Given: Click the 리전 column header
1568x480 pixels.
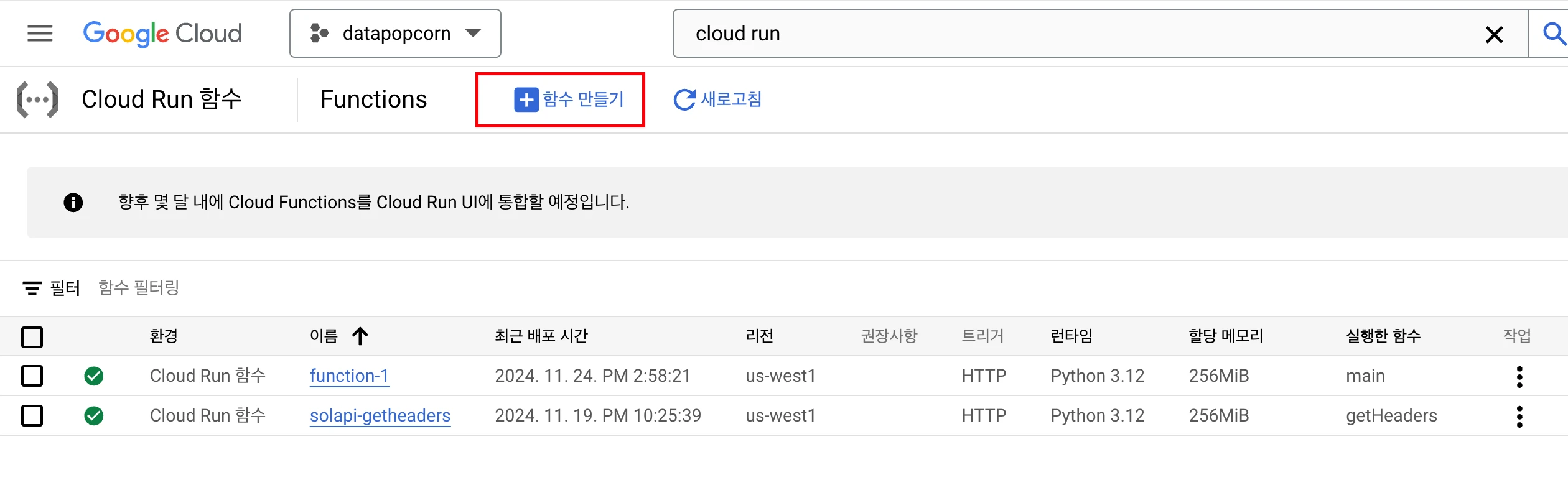Looking at the screenshot, I should click(x=760, y=336).
